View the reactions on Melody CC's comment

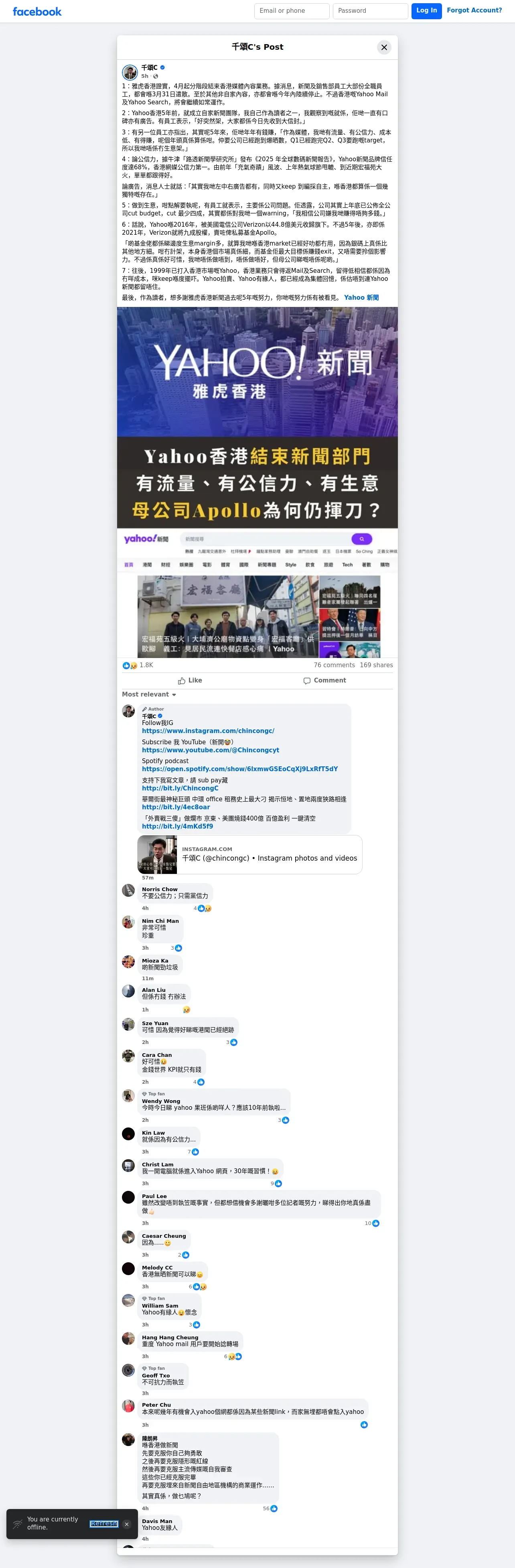click(x=198, y=1287)
